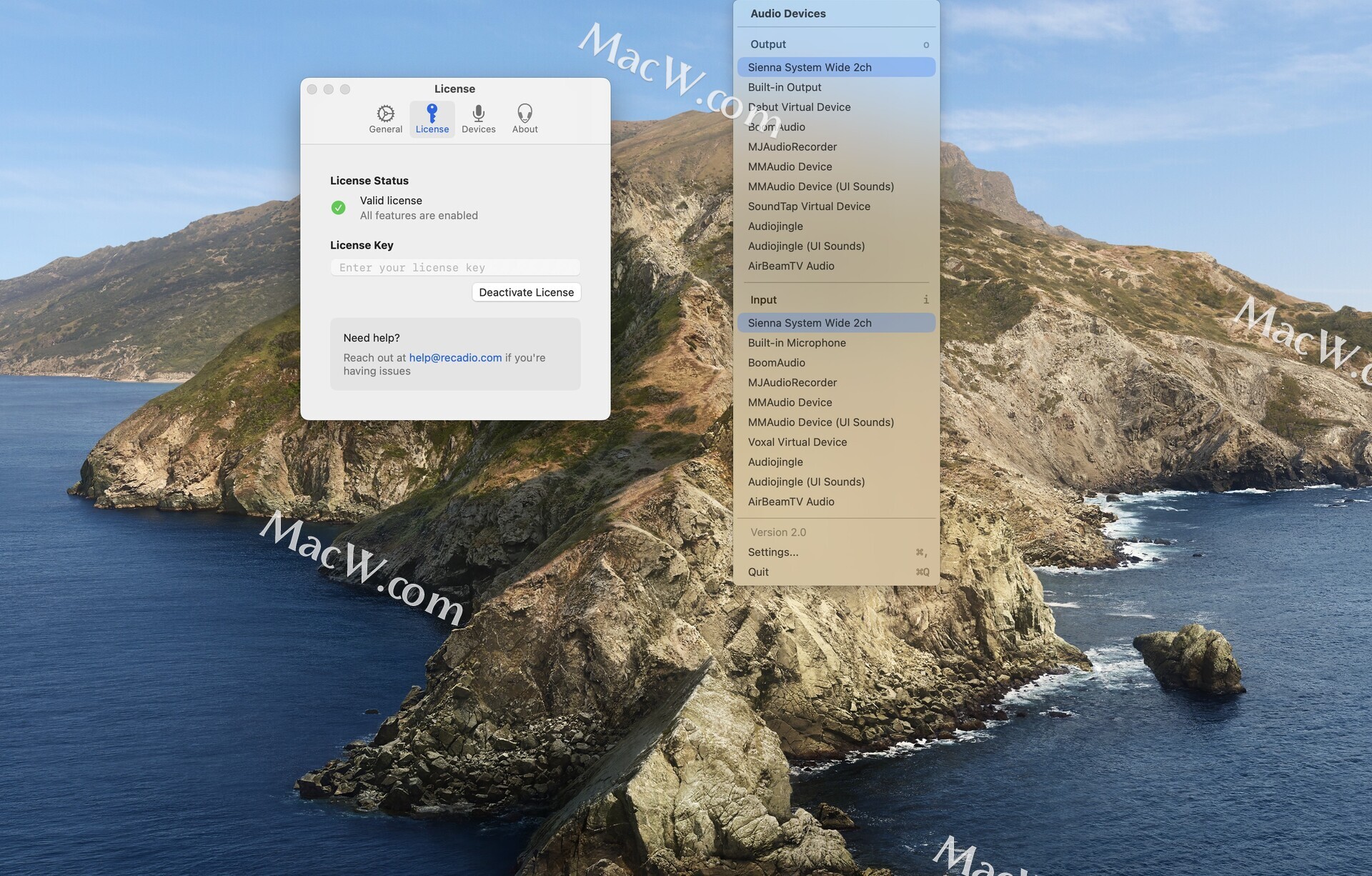Viewport: 1372px width, 876px height.
Task: Click the license key input field
Action: pyautogui.click(x=454, y=267)
